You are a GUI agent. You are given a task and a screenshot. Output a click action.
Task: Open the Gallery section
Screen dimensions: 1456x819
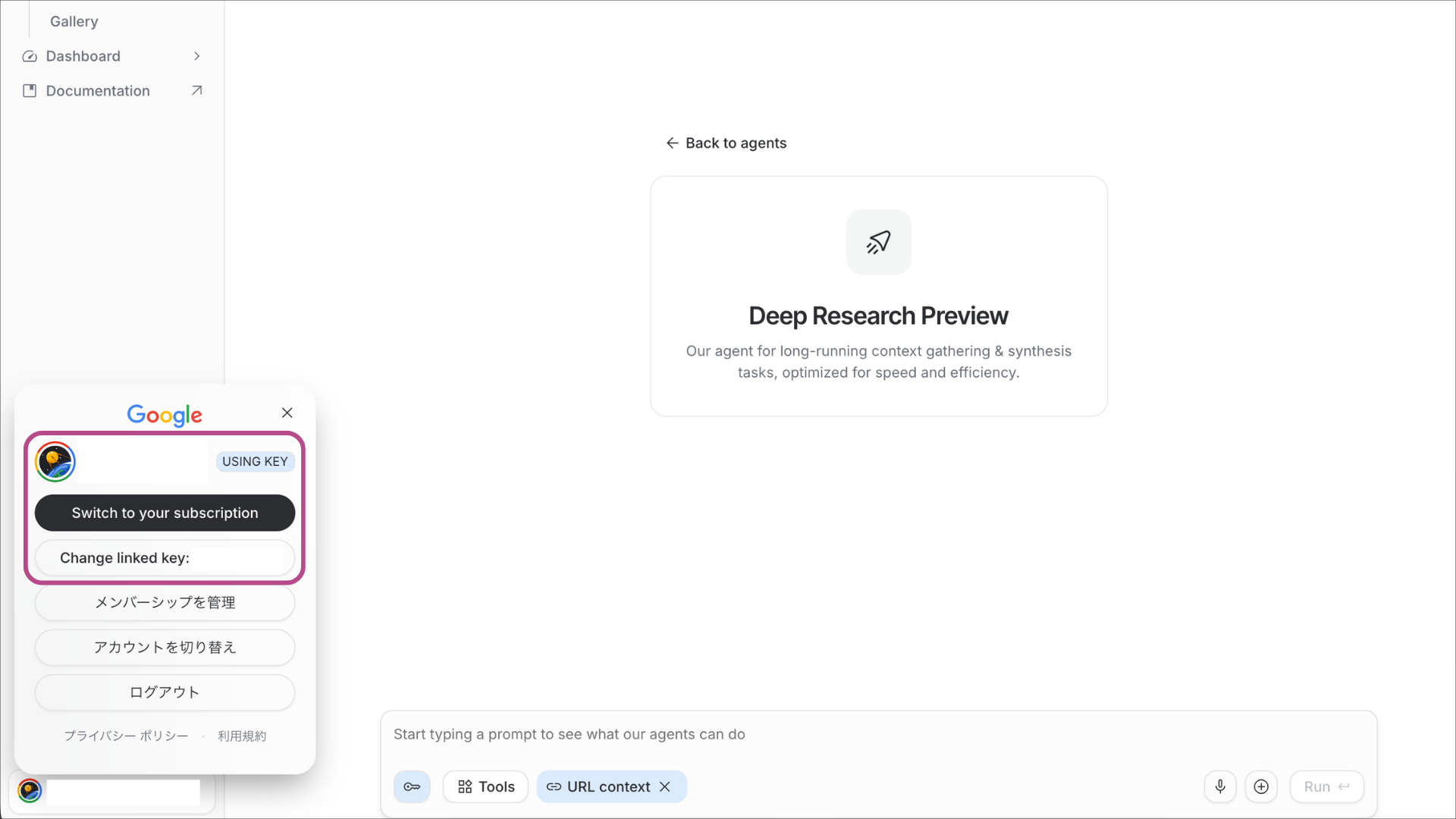[74, 21]
